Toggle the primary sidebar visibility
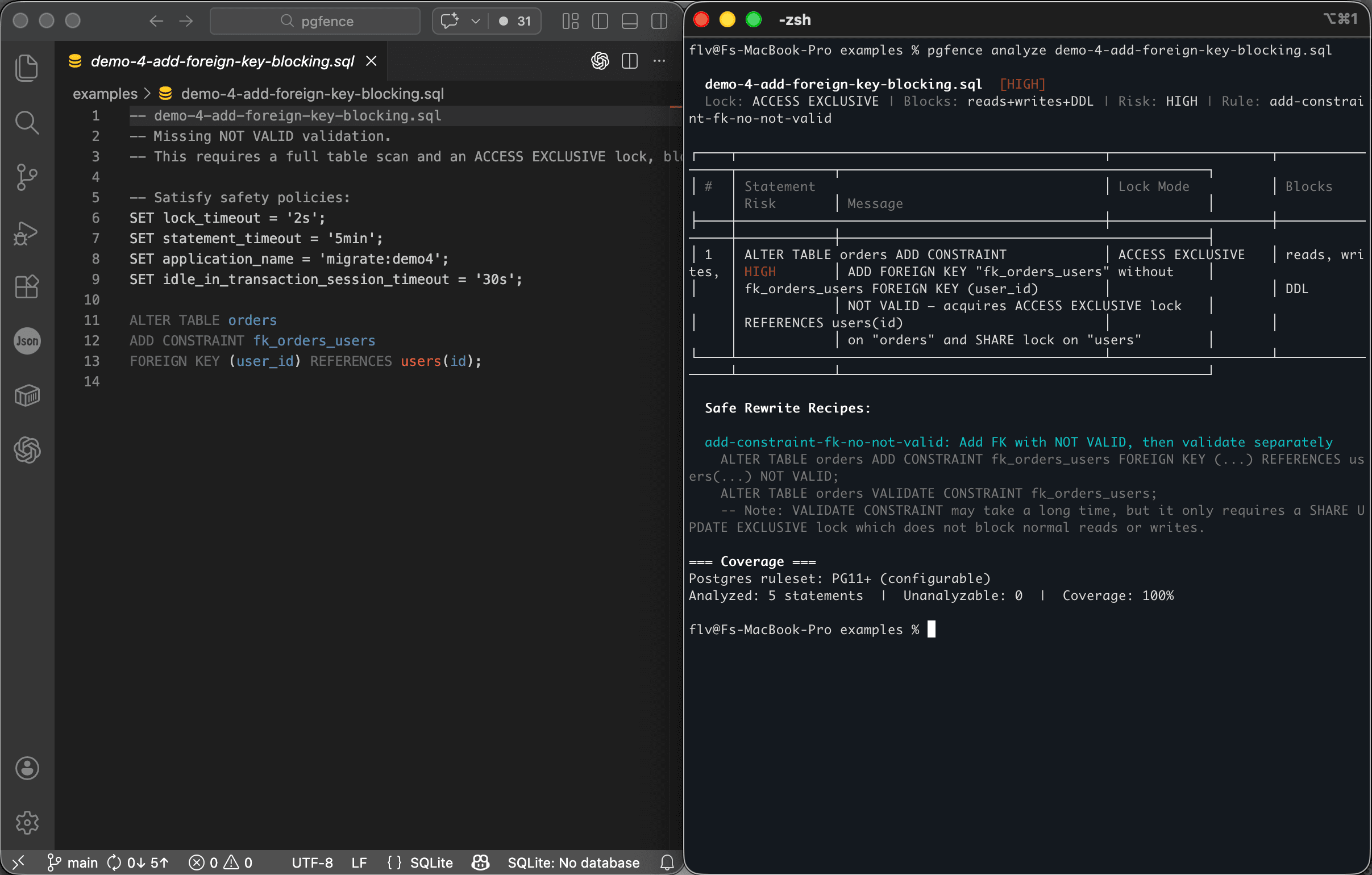 (x=600, y=21)
